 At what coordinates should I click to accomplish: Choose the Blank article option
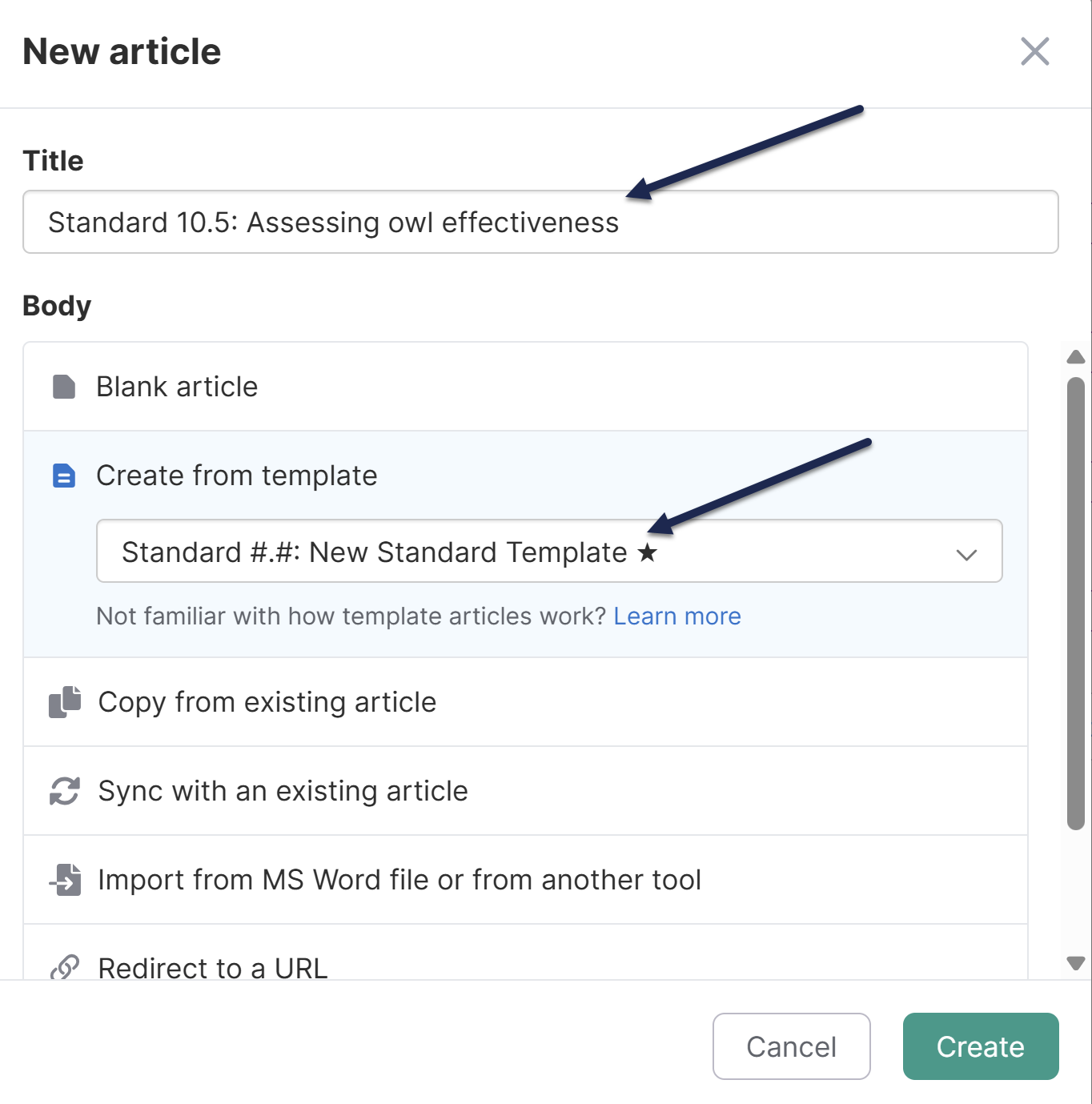coord(178,387)
